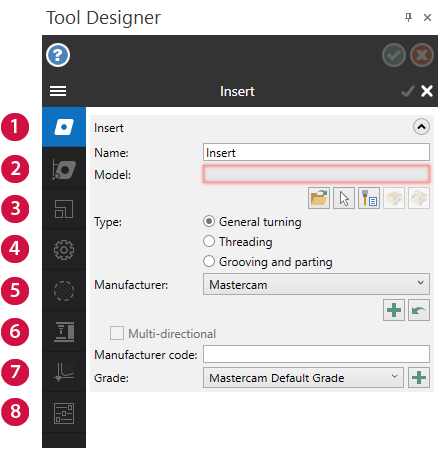Open model file with folder icon
This screenshot has width=438, height=449.
point(319,198)
